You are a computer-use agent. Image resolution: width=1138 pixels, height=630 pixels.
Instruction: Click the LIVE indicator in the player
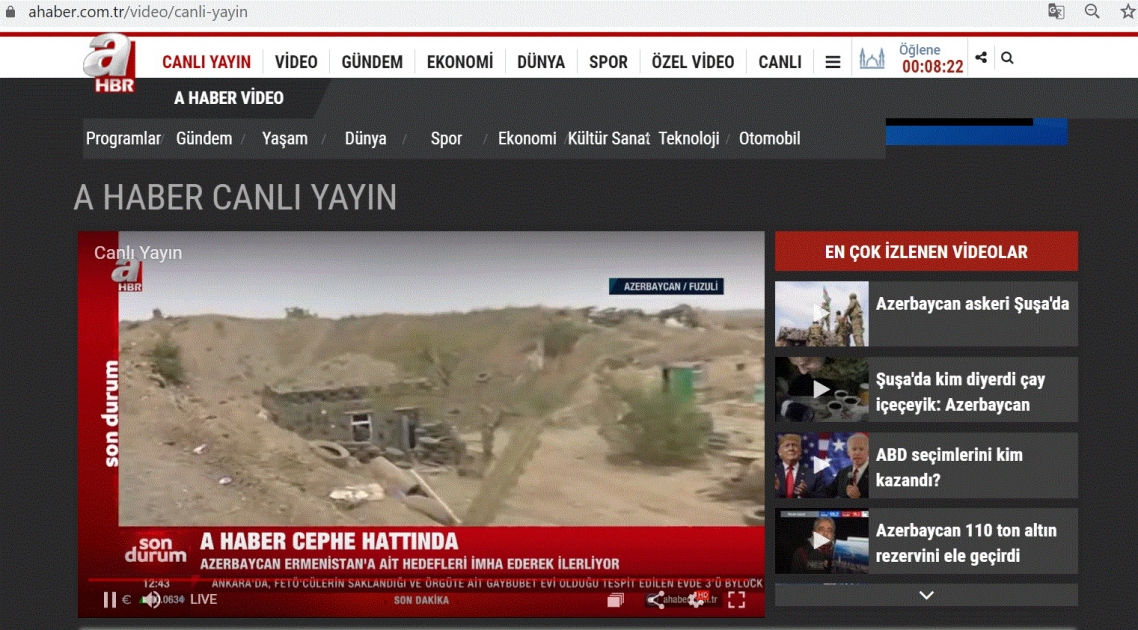click(203, 600)
